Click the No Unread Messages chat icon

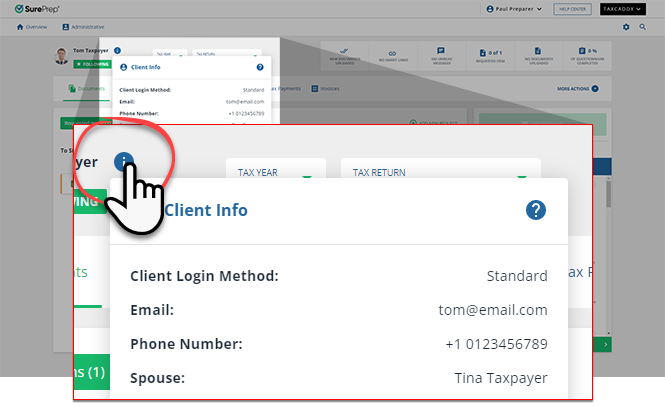click(441, 50)
